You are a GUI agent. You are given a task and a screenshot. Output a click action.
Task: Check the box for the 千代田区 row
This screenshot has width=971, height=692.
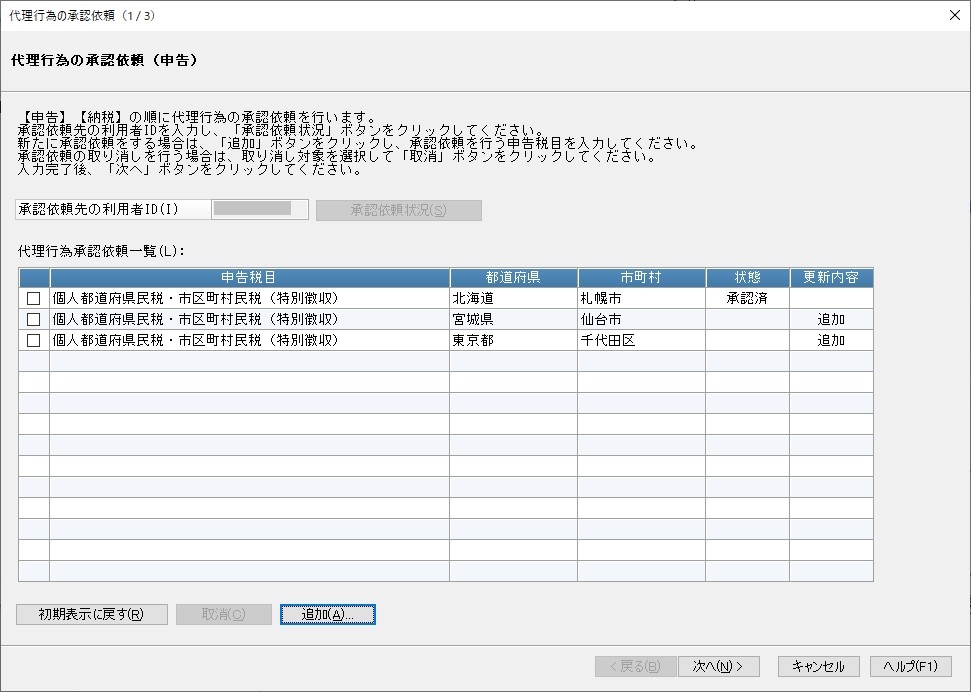tap(33, 341)
